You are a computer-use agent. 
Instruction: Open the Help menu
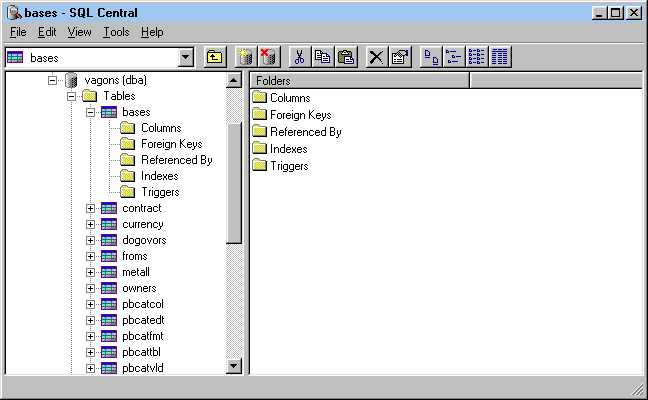click(152, 32)
